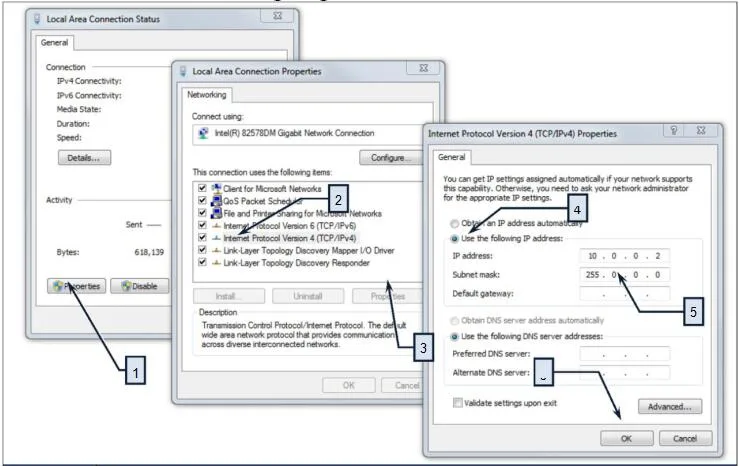739x466 pixels.
Task: Enable Validate settings upon exit
Action: 457,403
